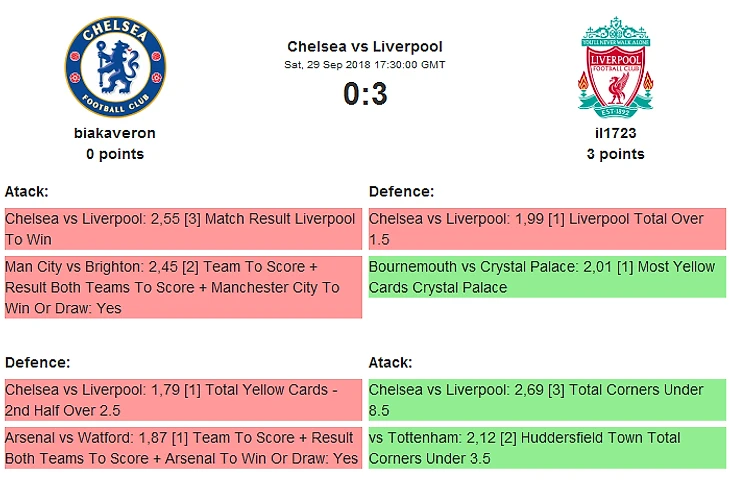Screen dimensions: 730x480
Task: Click the right team's Atack heading
Action: pos(391,362)
